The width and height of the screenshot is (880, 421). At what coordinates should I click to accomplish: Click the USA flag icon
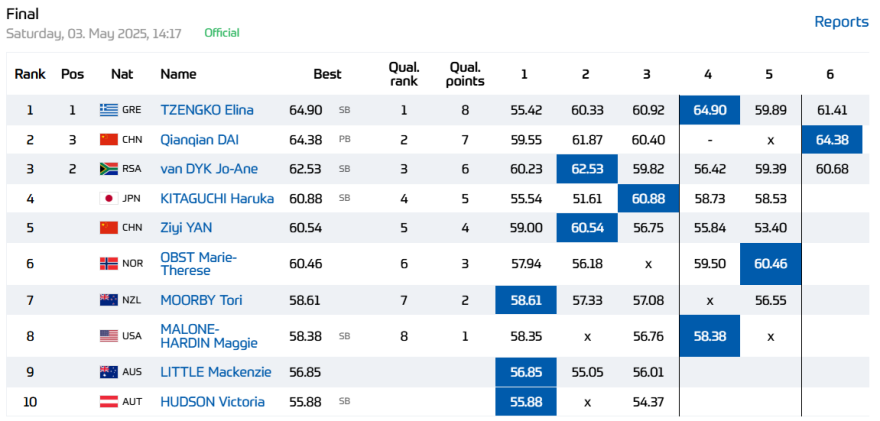pos(109,336)
